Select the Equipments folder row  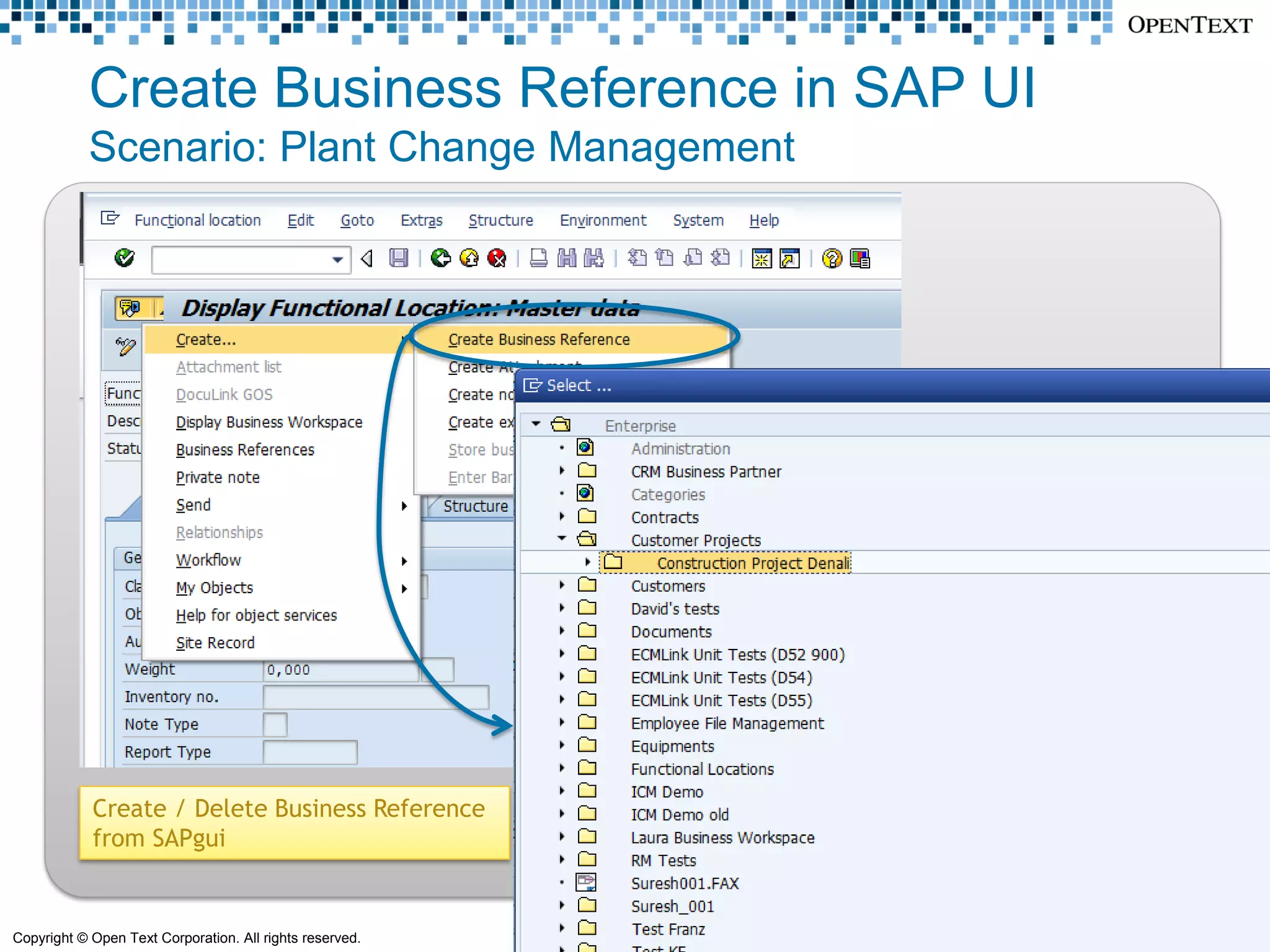coord(672,746)
